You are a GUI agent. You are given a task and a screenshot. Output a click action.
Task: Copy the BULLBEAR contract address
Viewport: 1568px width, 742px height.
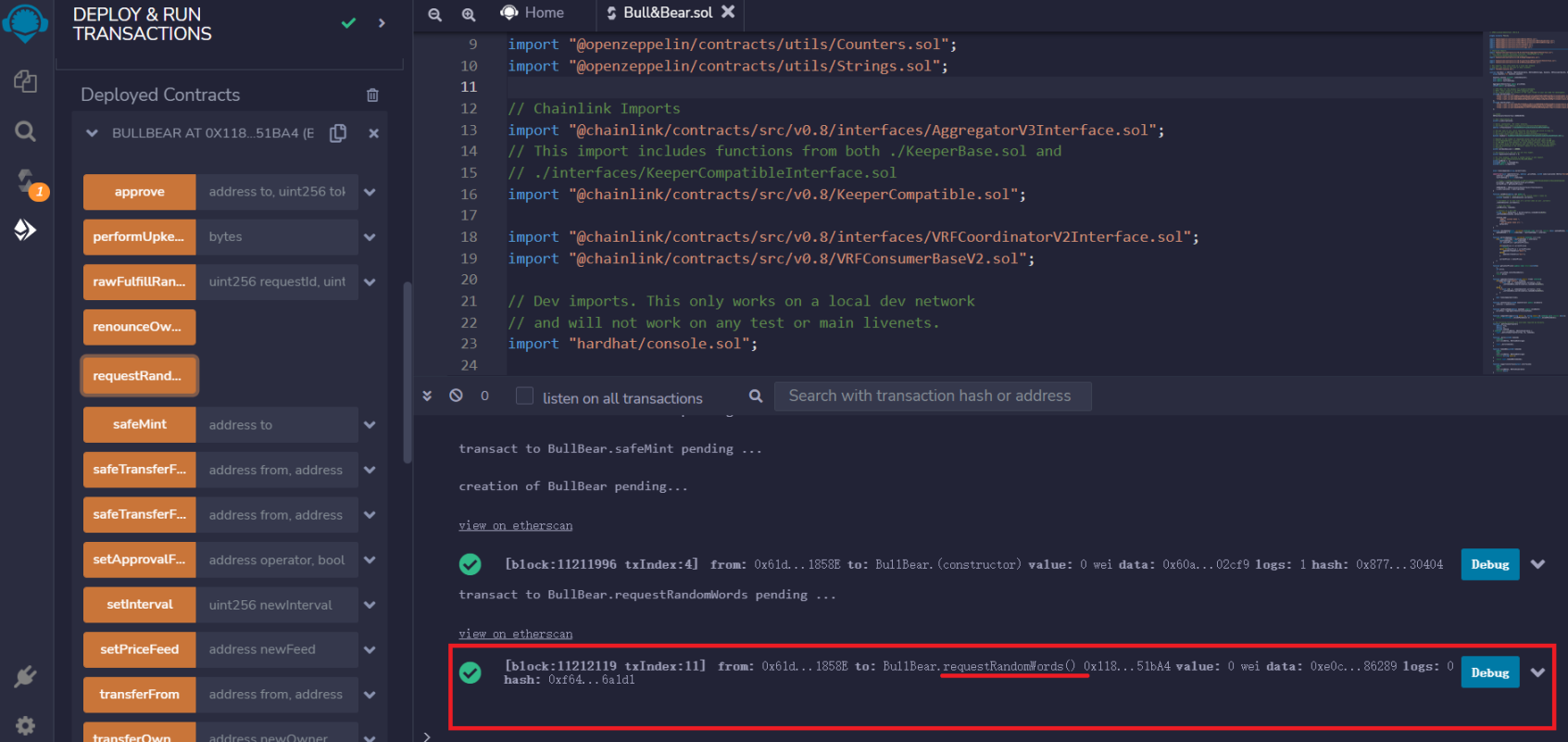338,133
